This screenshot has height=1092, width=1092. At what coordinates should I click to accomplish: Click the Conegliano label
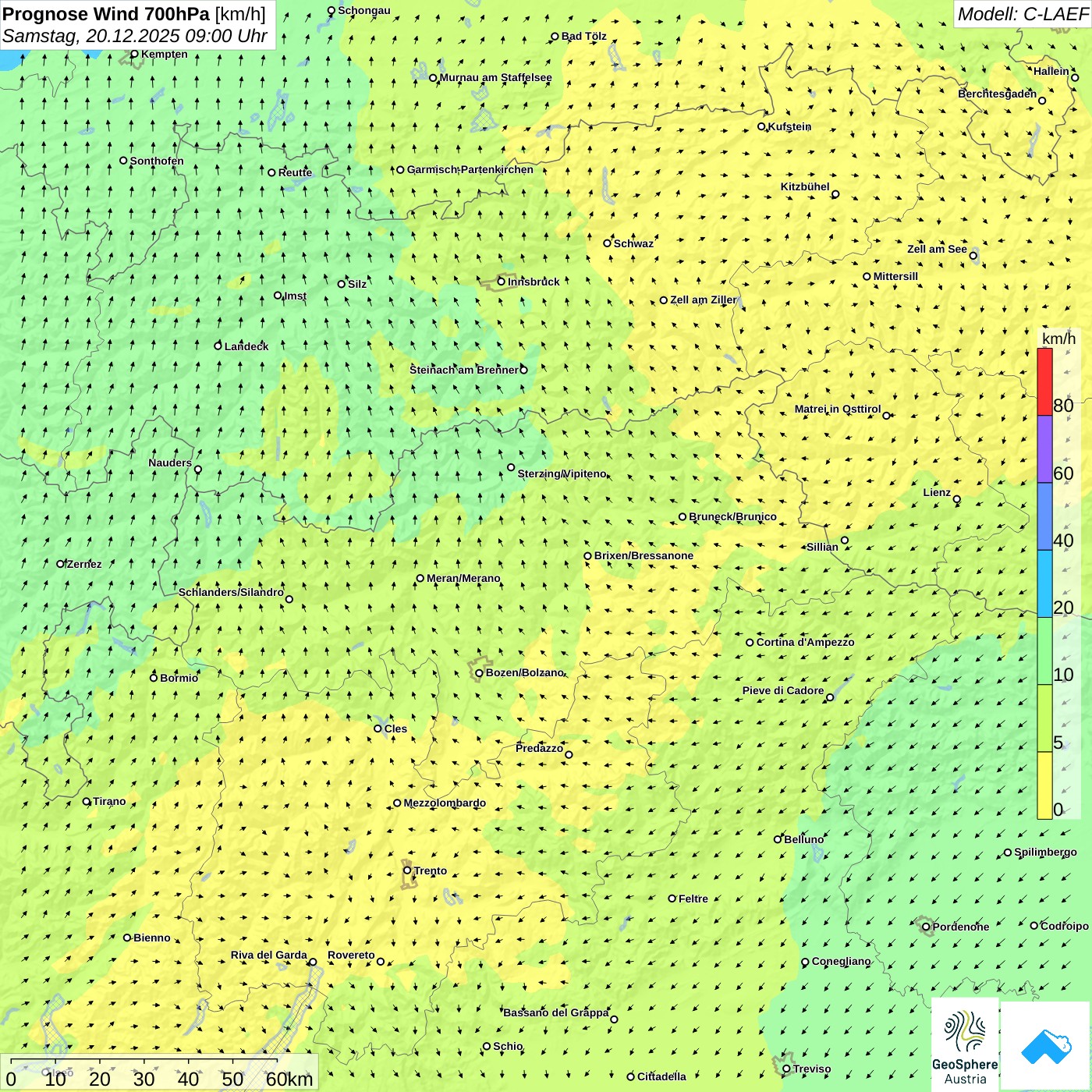[841, 961]
